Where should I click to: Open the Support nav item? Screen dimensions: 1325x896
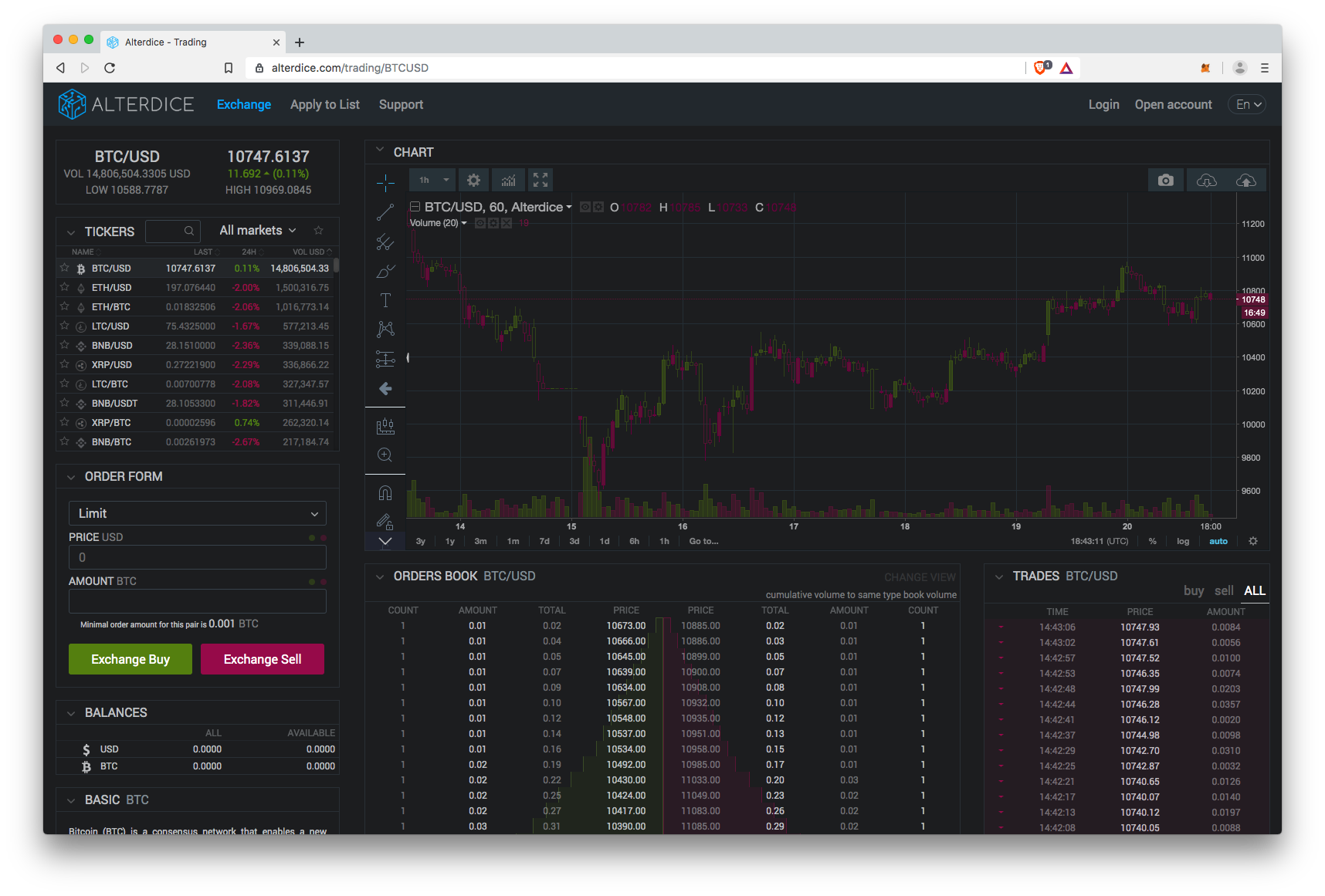click(401, 104)
